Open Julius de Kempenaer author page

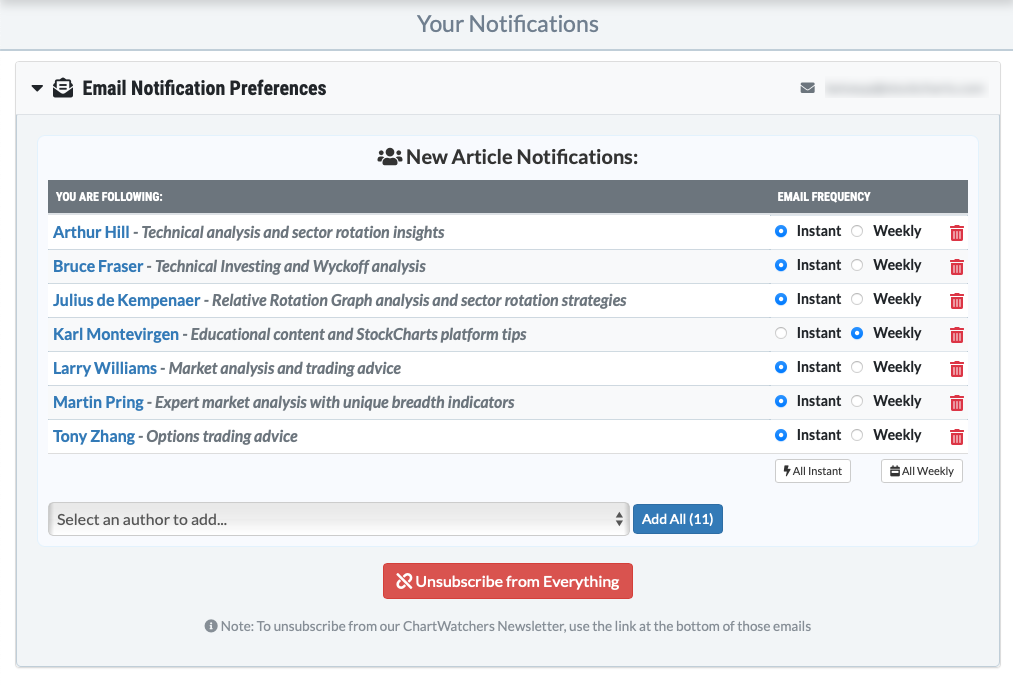pos(127,300)
